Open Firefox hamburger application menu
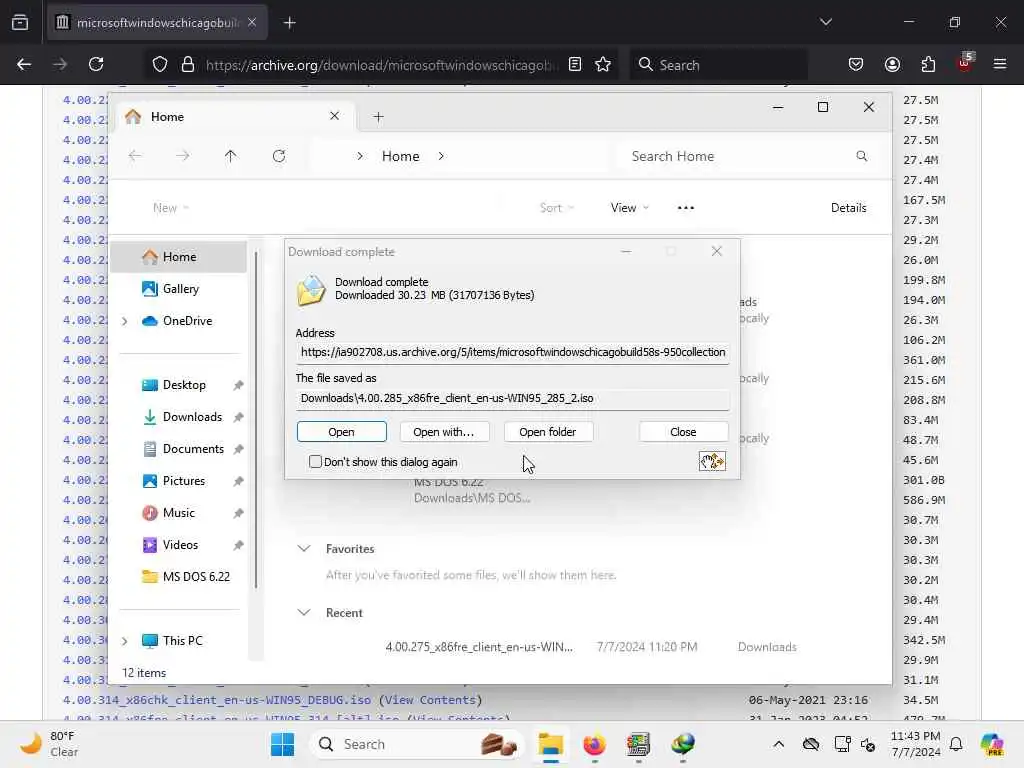Viewport: 1024px width, 768px height. [x=1000, y=64]
